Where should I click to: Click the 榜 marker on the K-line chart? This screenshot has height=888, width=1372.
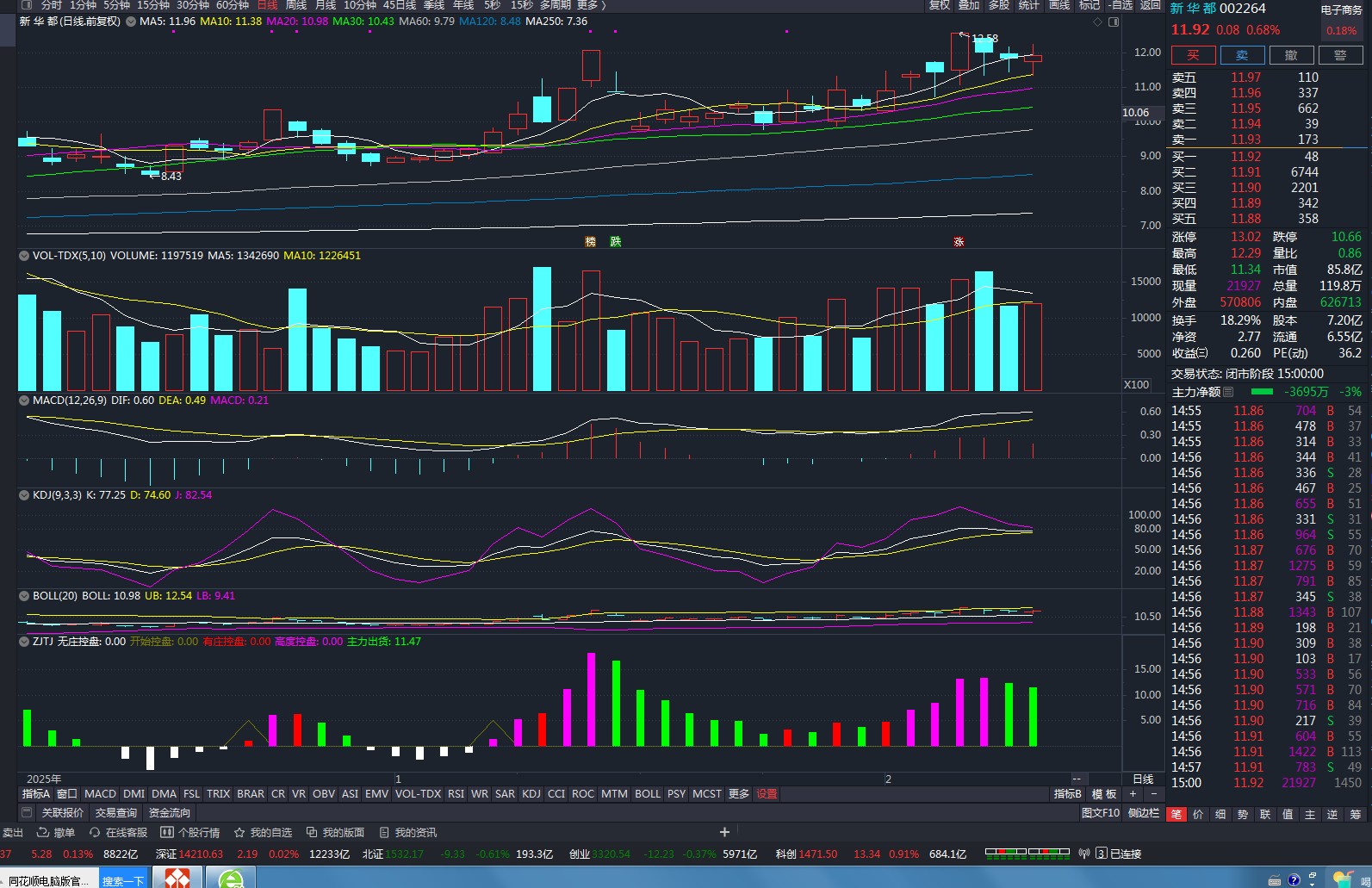(x=590, y=242)
